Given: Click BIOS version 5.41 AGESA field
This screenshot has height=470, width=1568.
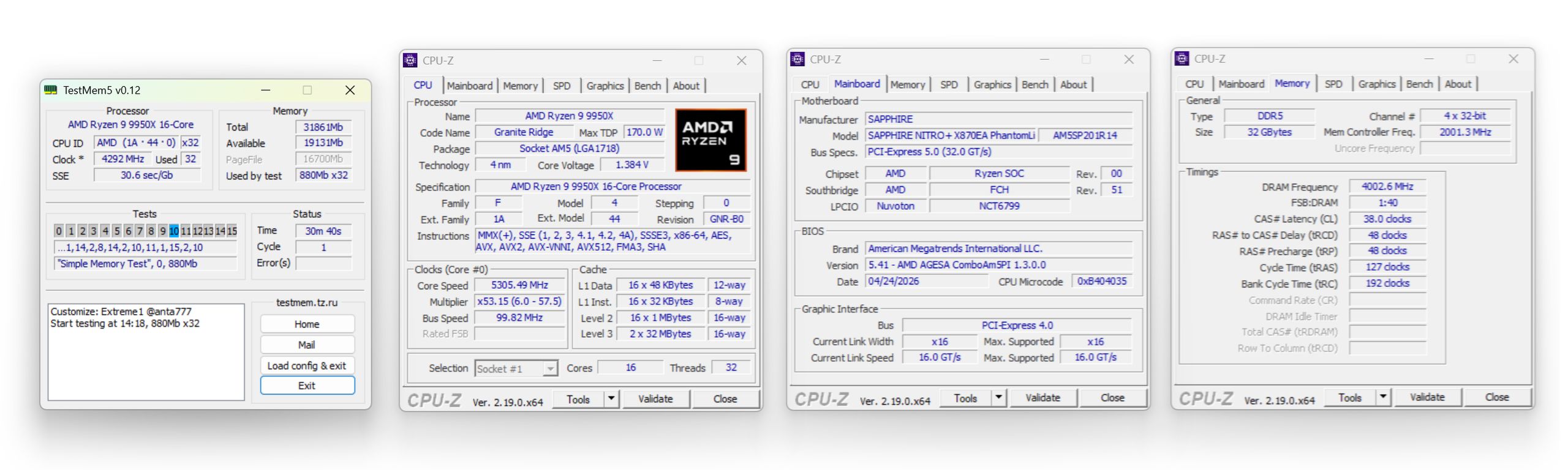Looking at the screenshot, I should click(998, 265).
